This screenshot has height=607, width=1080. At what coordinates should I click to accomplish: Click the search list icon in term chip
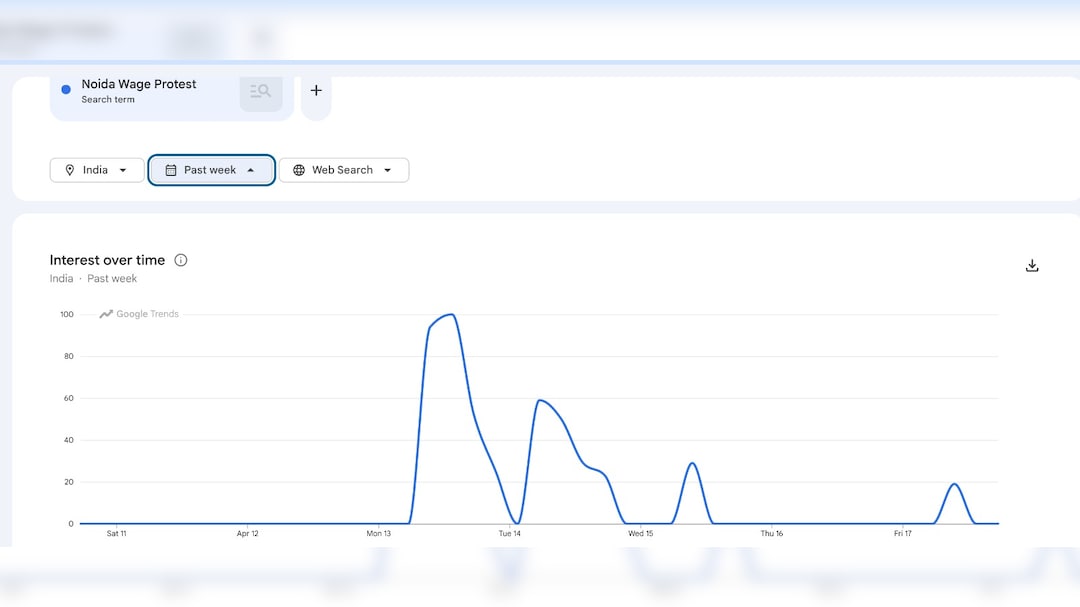point(260,91)
